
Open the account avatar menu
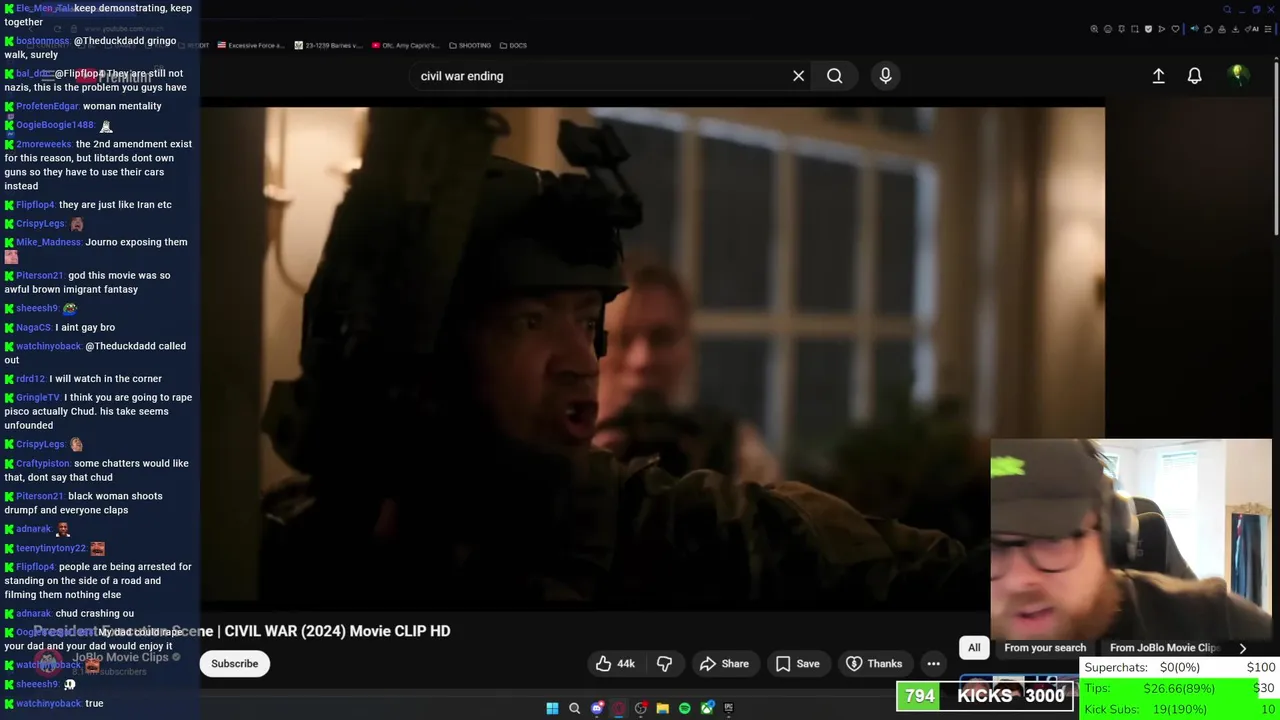pos(1238,76)
